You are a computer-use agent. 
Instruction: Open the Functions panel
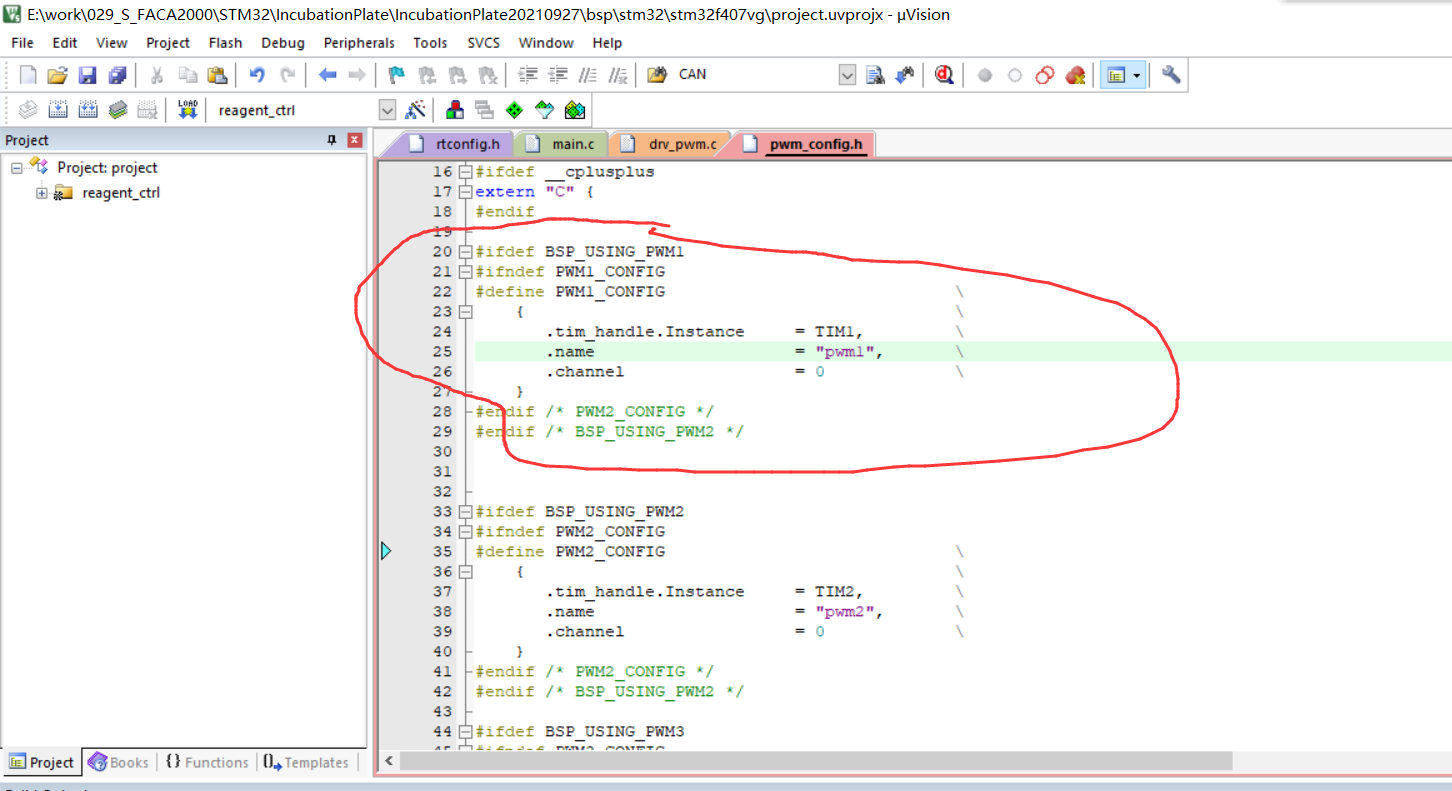pos(207,762)
